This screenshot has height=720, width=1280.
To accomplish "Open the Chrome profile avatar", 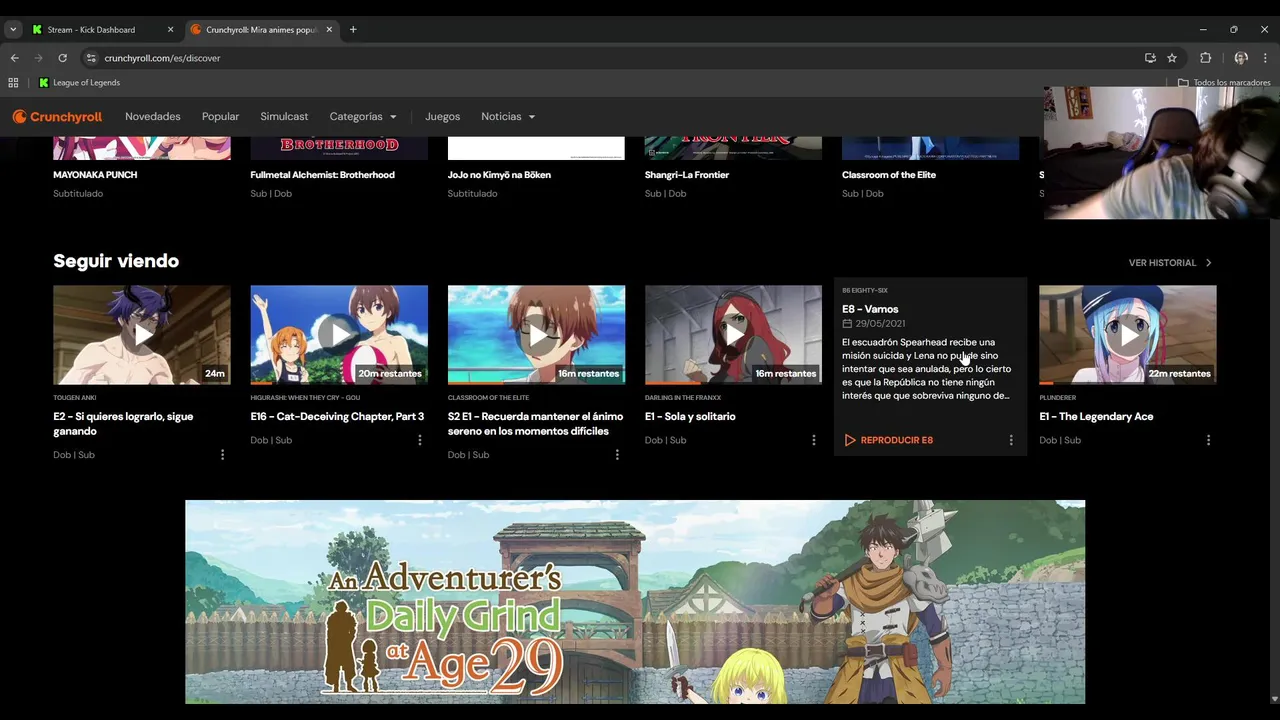I will click(x=1241, y=58).
